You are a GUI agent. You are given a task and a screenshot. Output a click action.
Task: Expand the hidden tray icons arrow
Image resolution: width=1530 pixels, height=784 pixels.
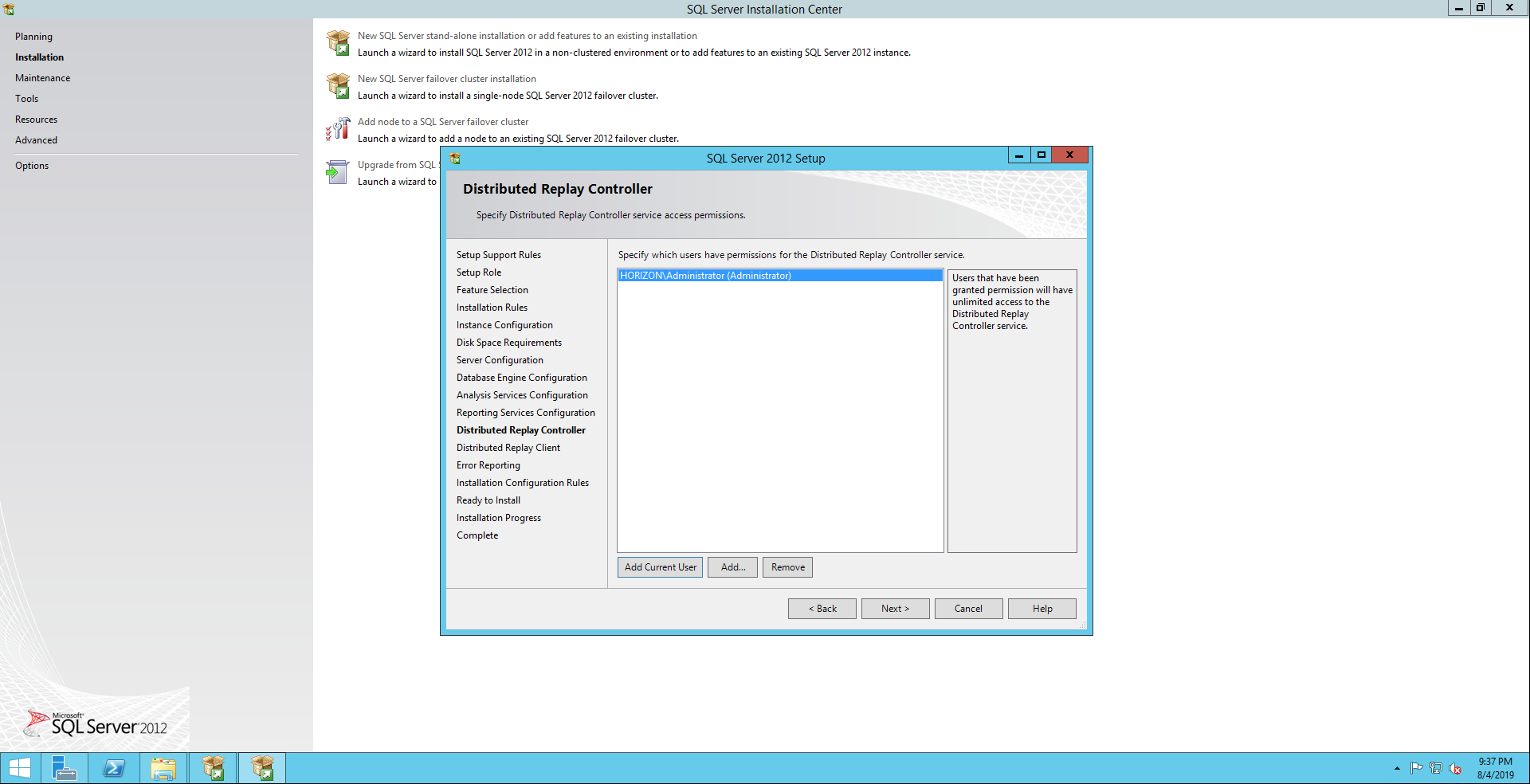[1397, 768]
